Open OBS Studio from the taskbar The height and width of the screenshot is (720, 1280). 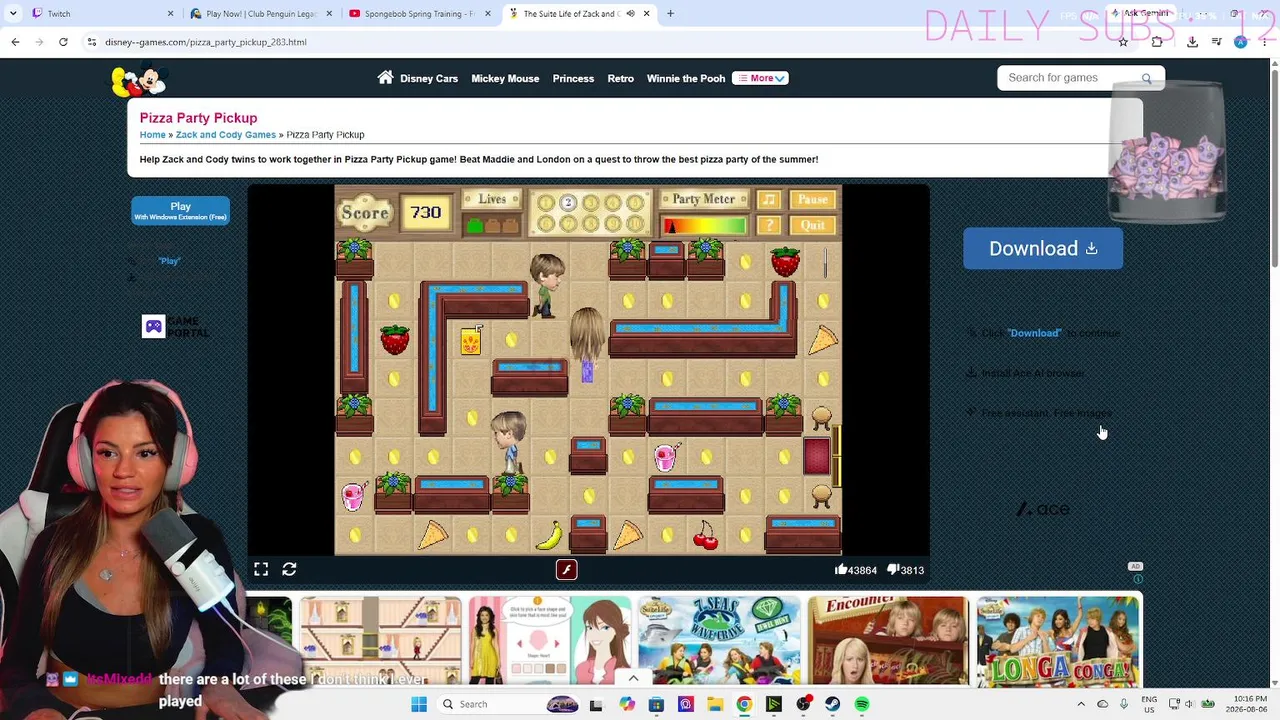click(x=803, y=704)
